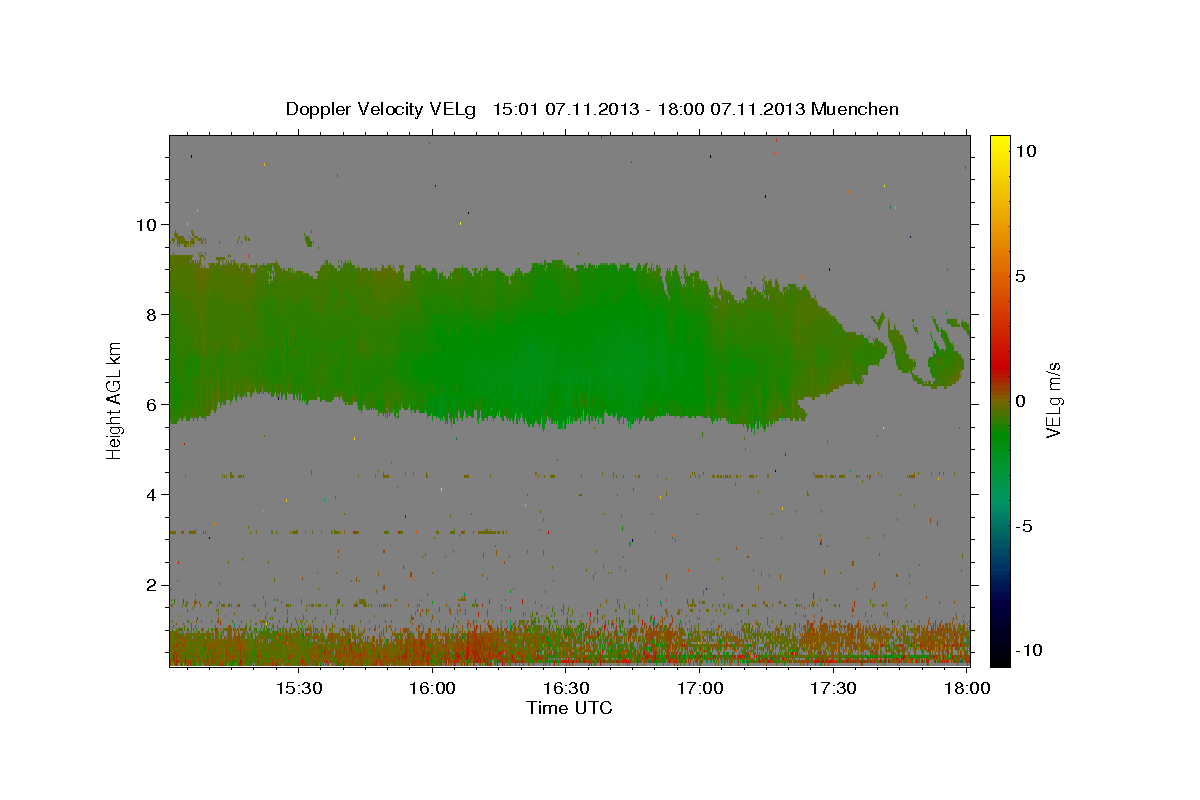
Task: Click the 'Muenchen' station name in title
Action: [x=855, y=109]
